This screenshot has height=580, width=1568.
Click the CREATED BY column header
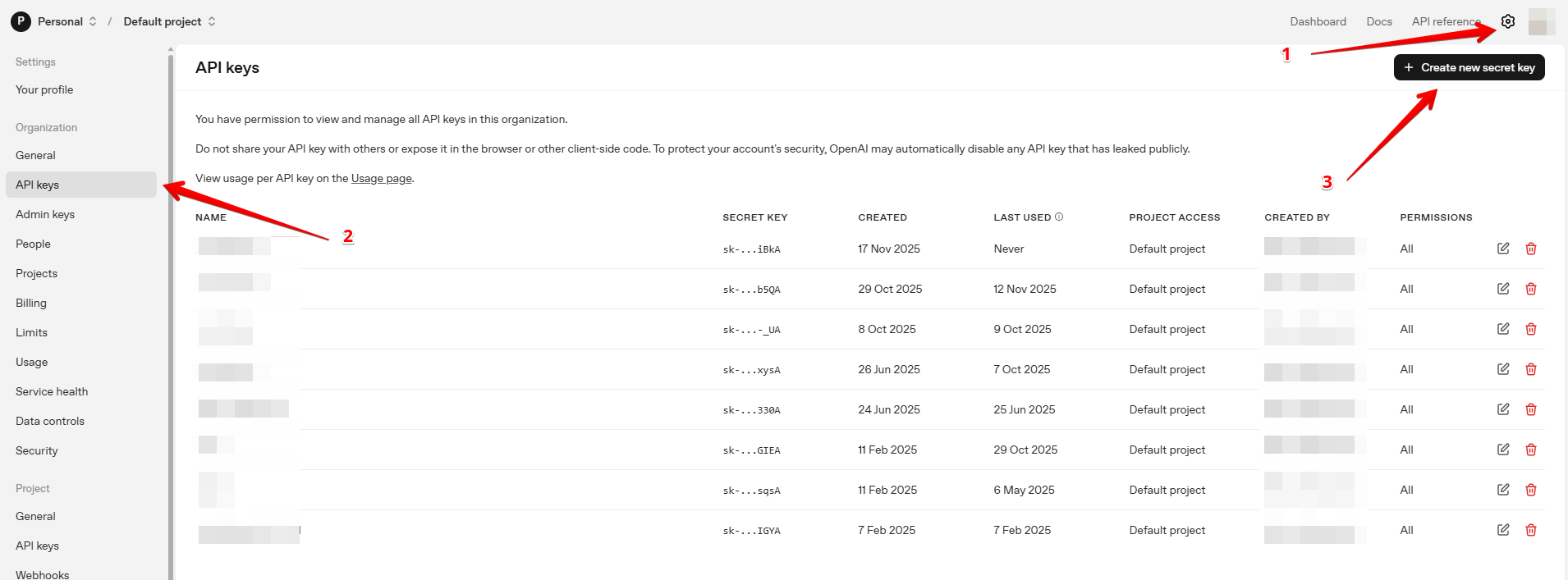[1297, 217]
